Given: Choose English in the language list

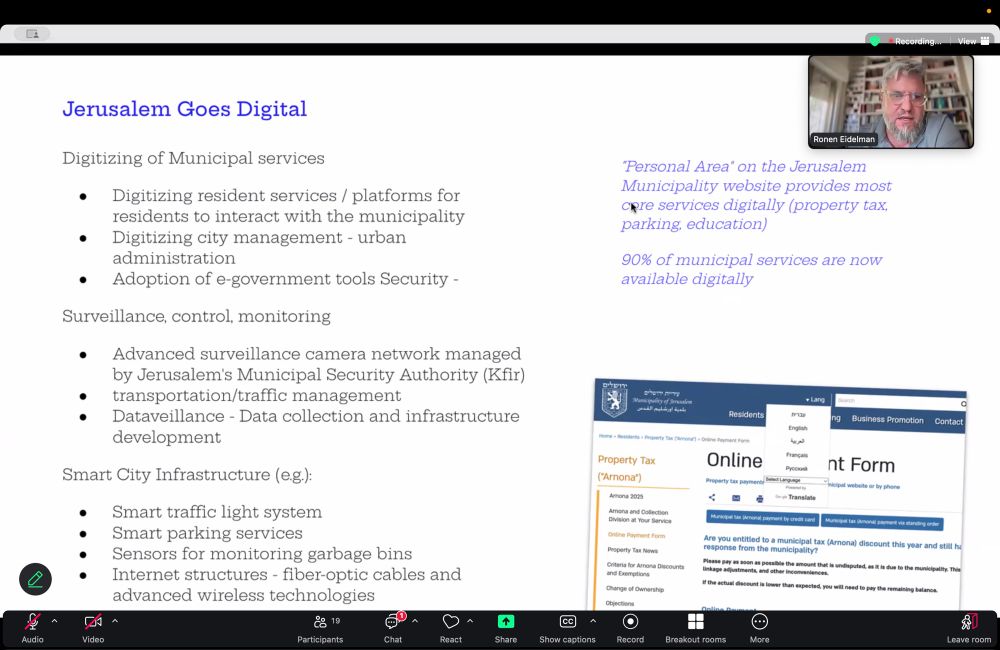Looking at the screenshot, I should [x=797, y=428].
